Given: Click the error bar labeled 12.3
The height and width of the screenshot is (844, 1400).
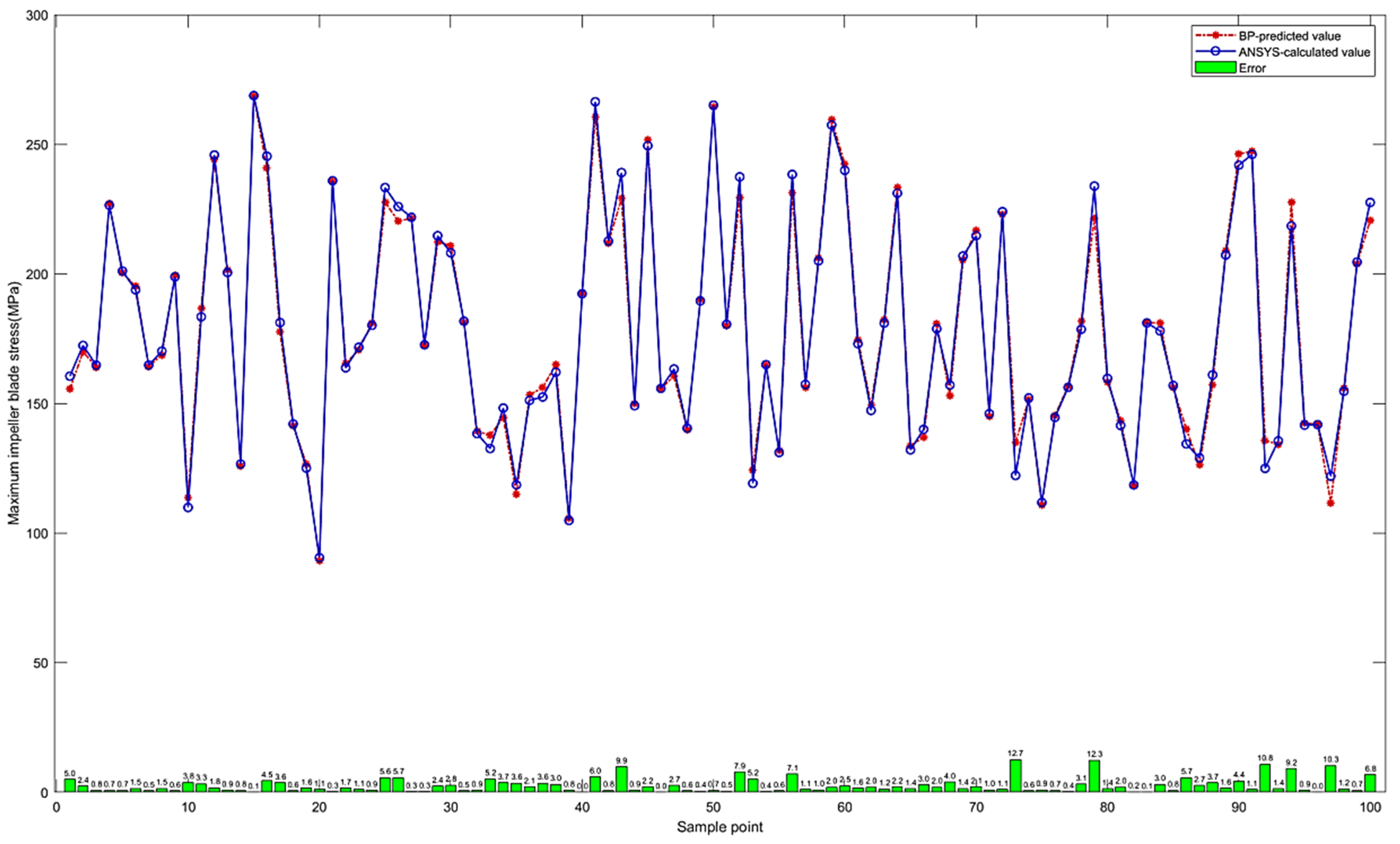Looking at the screenshot, I should 1094,776.
